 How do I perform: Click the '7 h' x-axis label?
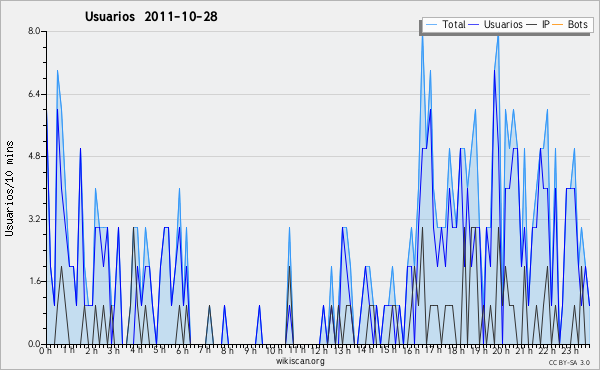(204, 350)
